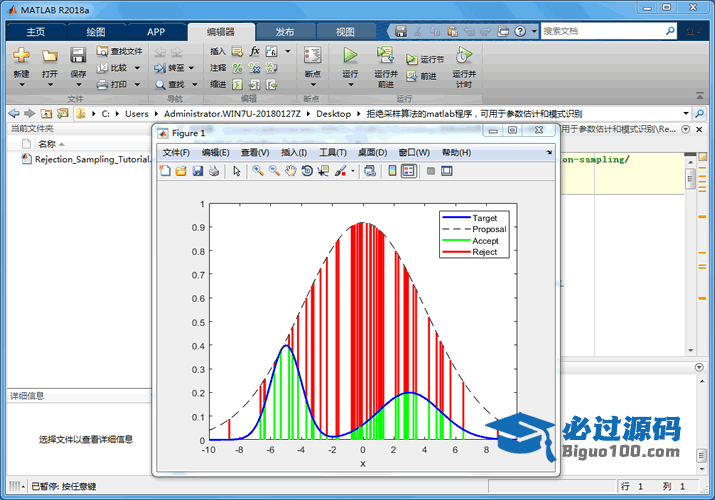Switch to the 主页 (Home) tab
Screen dimensions: 715x500
pos(36,32)
